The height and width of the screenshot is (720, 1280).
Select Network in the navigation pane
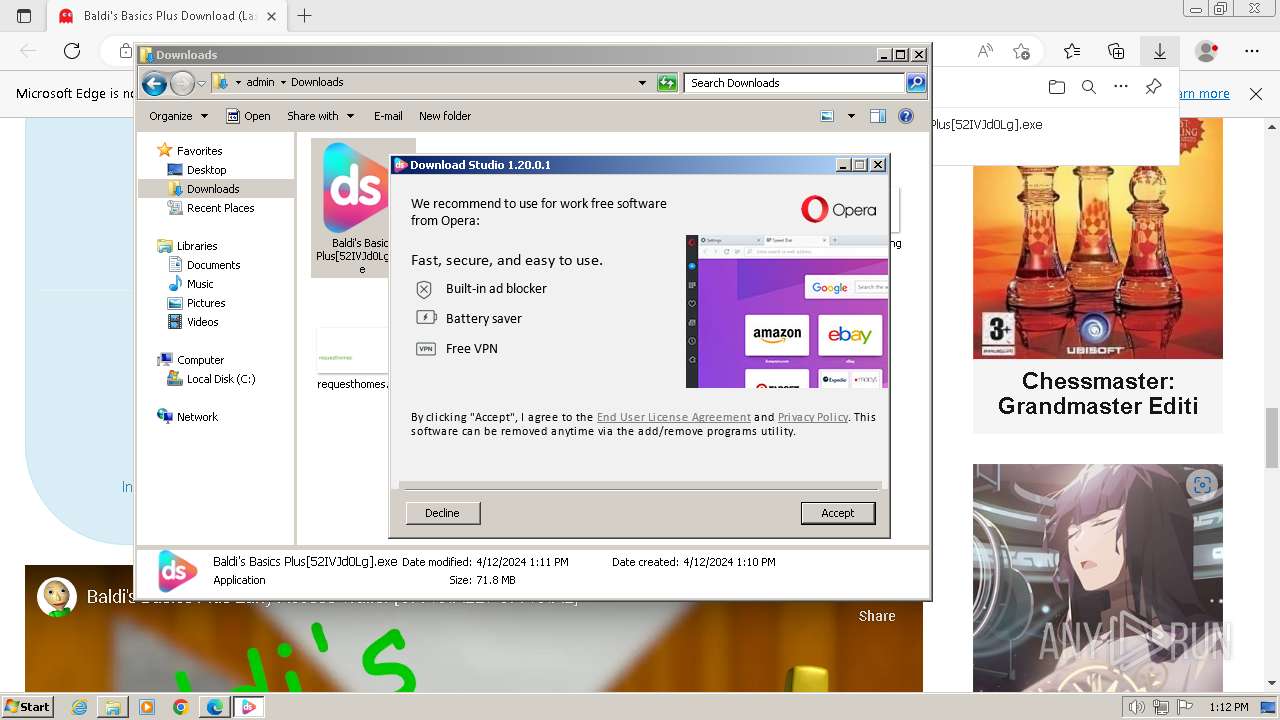tap(197, 417)
